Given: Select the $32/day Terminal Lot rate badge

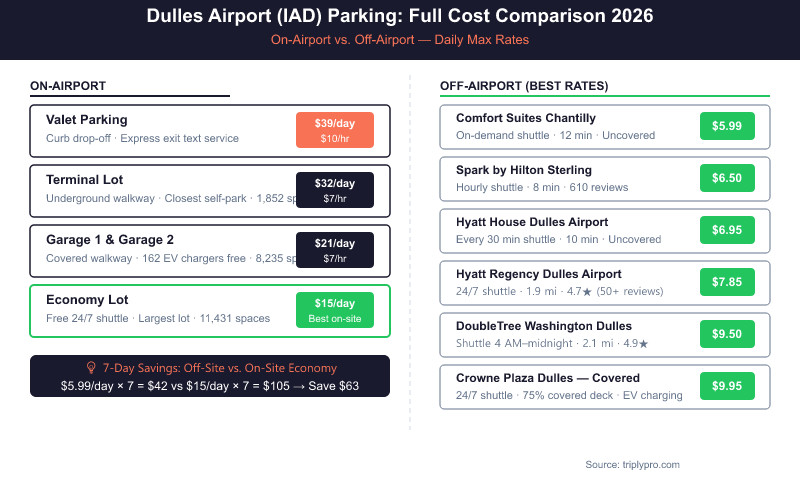Looking at the screenshot, I should coord(335,190).
